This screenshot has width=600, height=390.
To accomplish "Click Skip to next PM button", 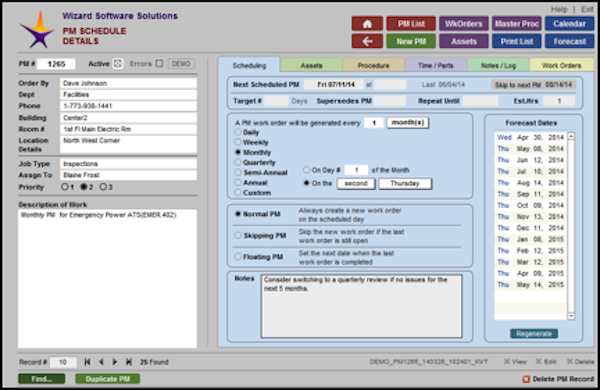I will click(x=534, y=85).
